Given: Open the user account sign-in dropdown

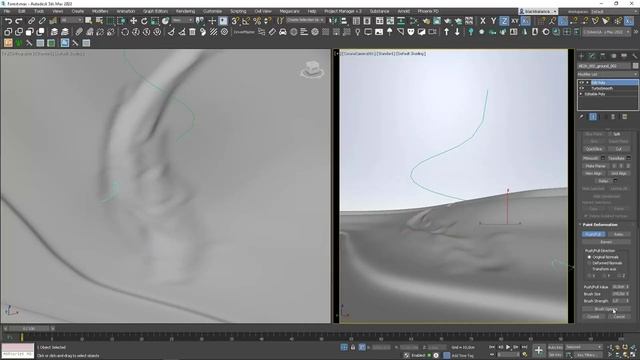Looking at the screenshot, I should tap(538, 11).
